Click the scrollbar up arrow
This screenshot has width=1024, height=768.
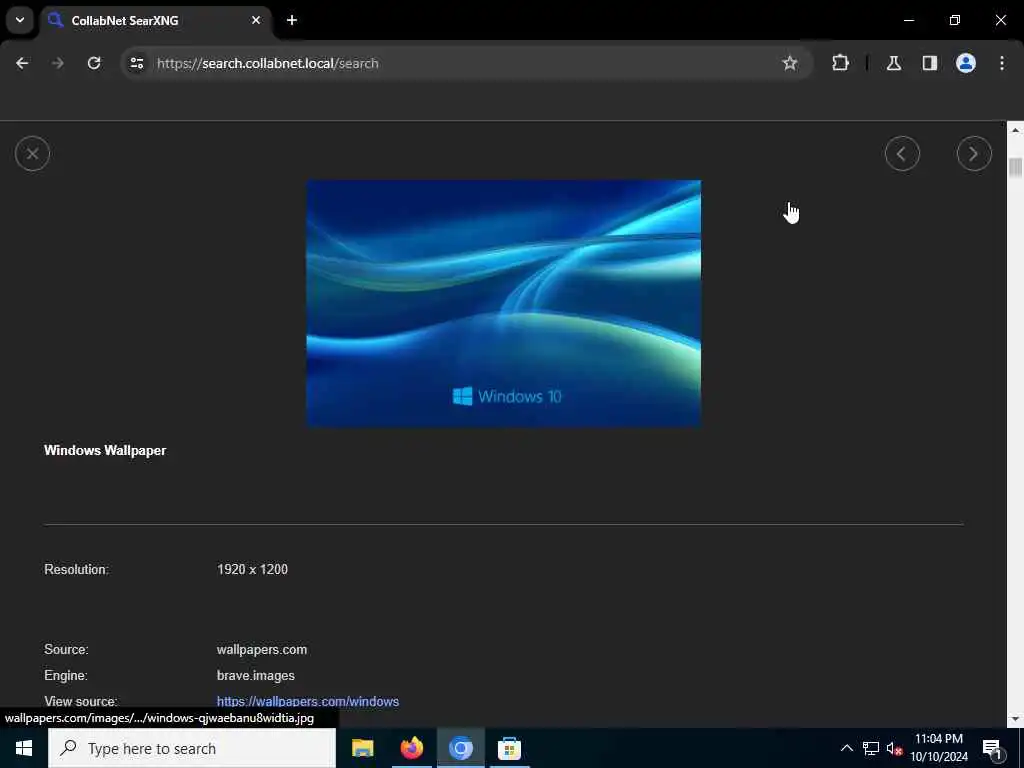(1015, 130)
